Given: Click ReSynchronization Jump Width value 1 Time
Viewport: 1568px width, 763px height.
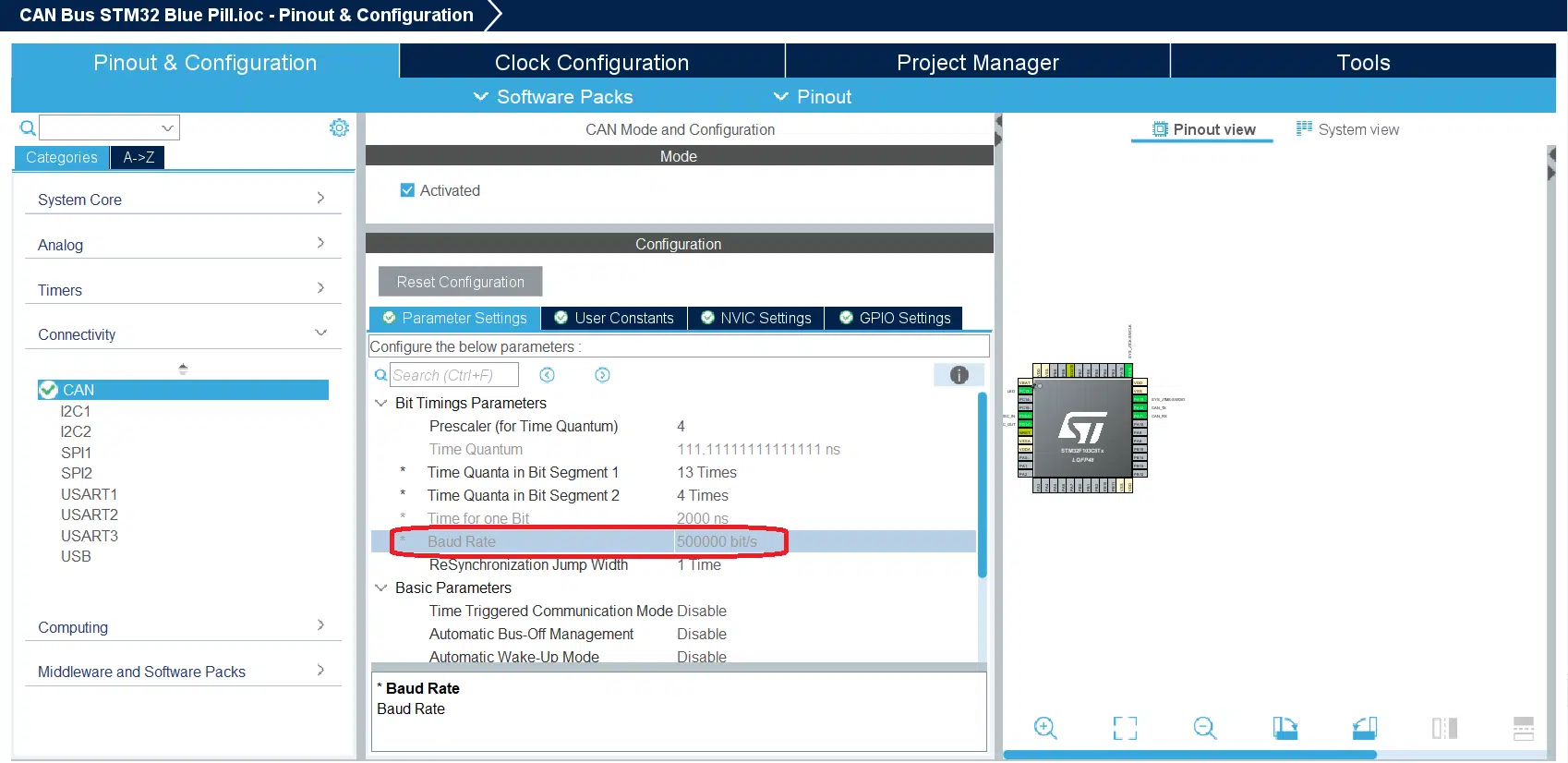Looking at the screenshot, I should [x=699, y=564].
